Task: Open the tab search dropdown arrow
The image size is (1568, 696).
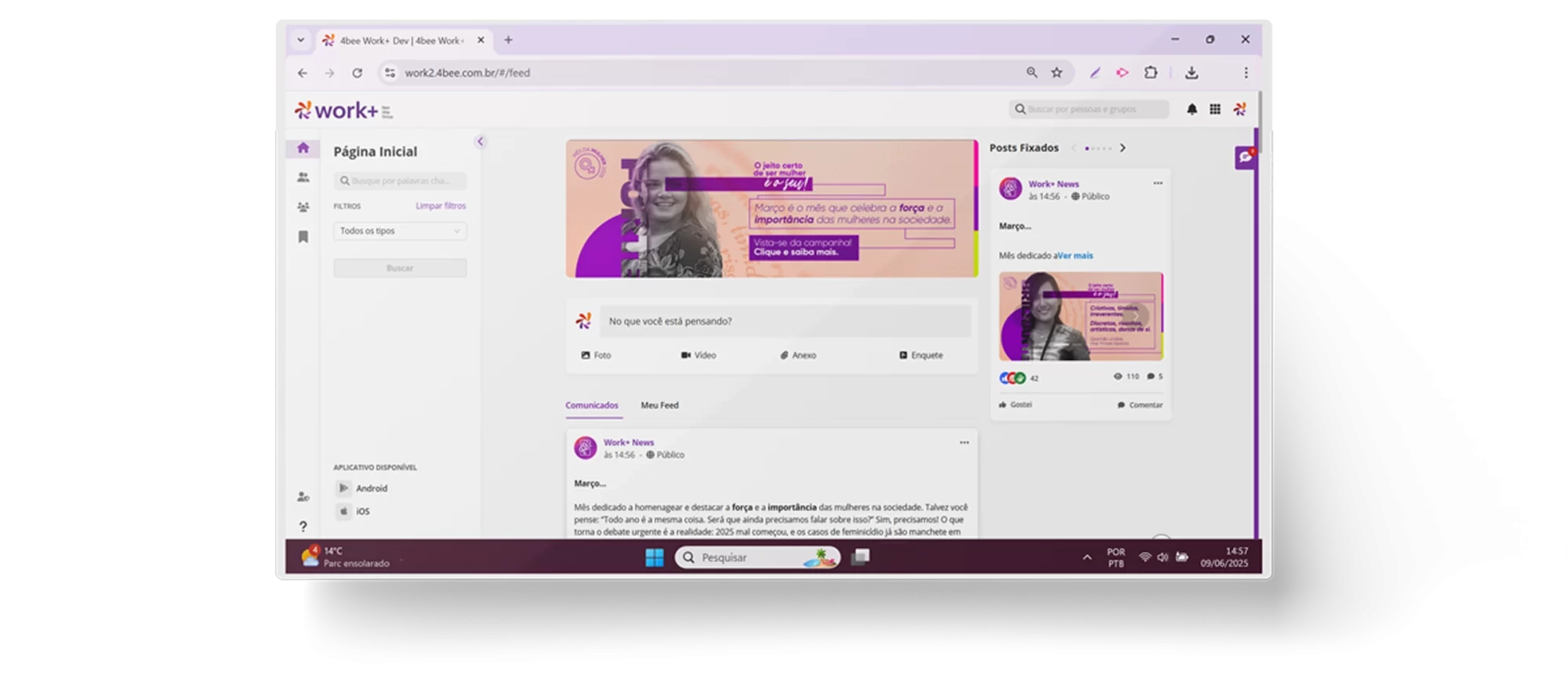Action: click(x=300, y=40)
